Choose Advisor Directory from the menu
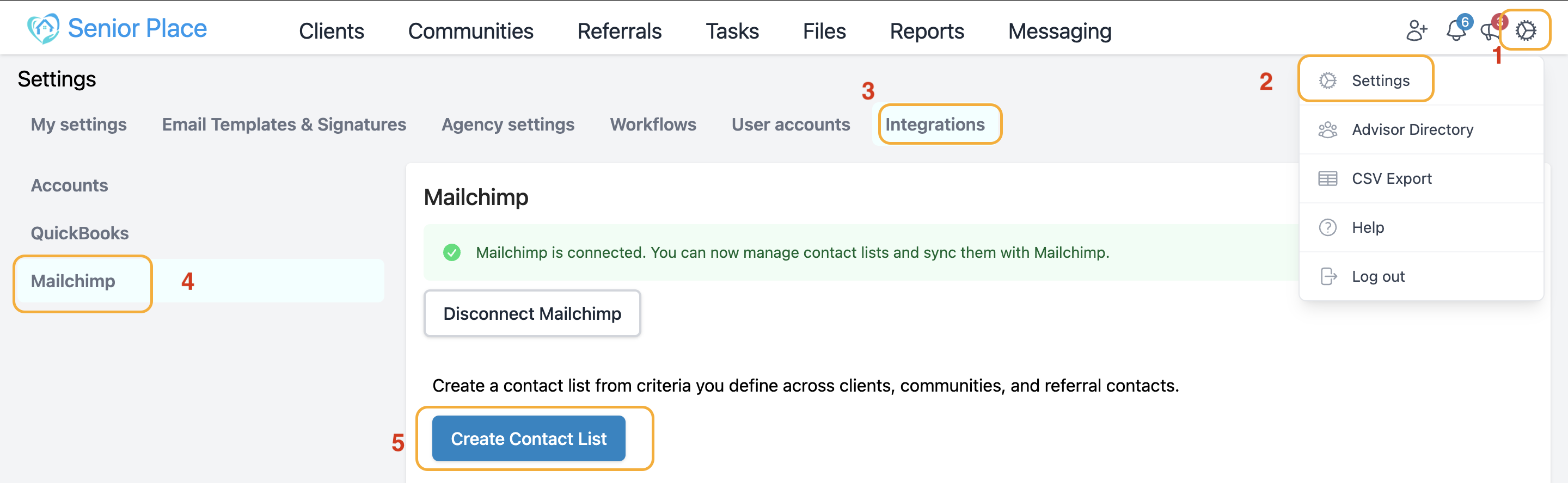The width and height of the screenshot is (1568, 483). pyautogui.click(x=1420, y=129)
